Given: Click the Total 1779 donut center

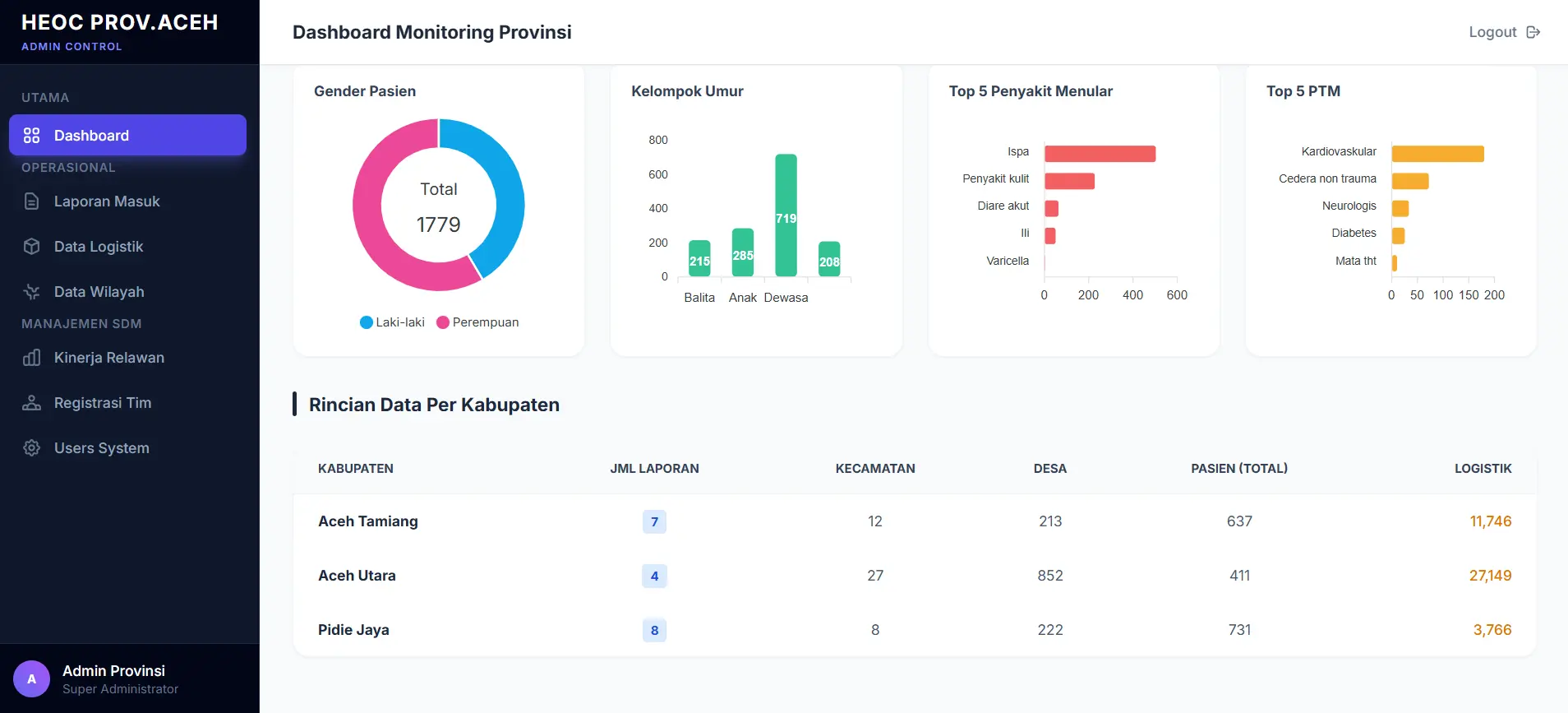Looking at the screenshot, I should click(439, 206).
